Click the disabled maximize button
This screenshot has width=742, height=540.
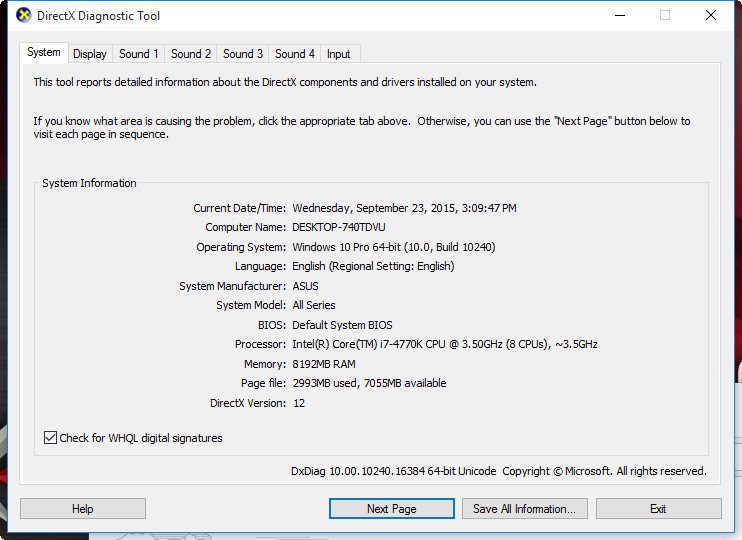click(x=665, y=16)
